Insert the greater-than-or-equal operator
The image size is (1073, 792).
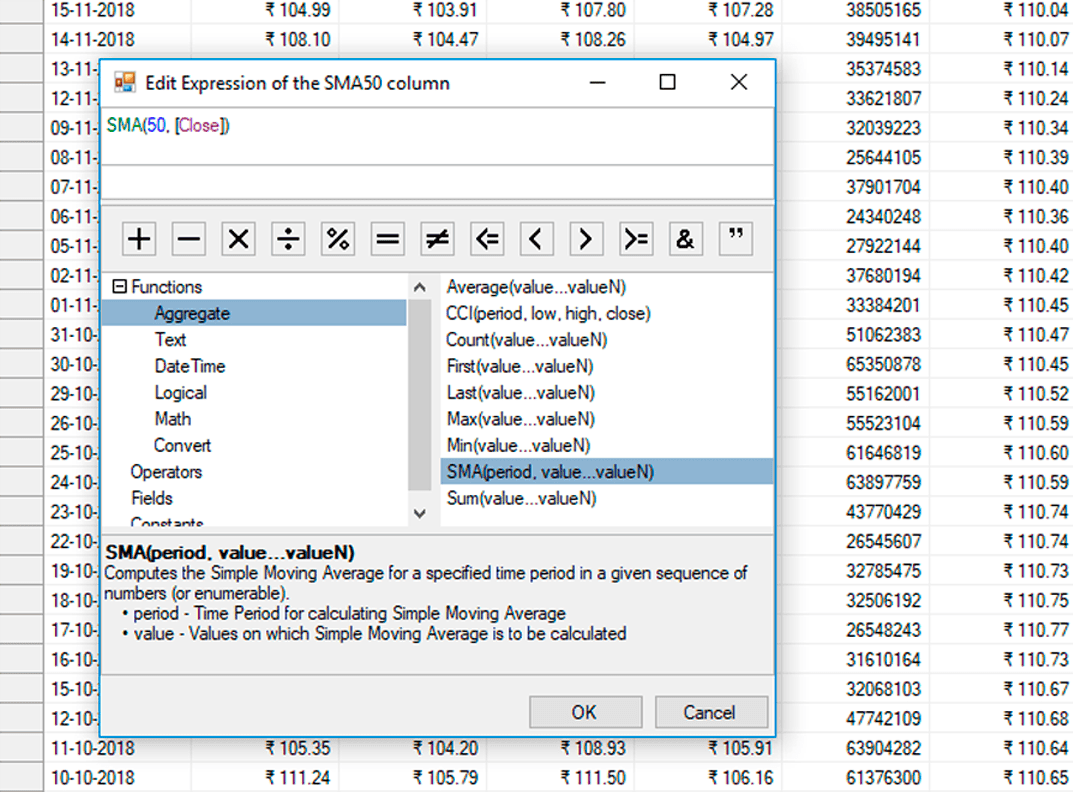pos(636,239)
